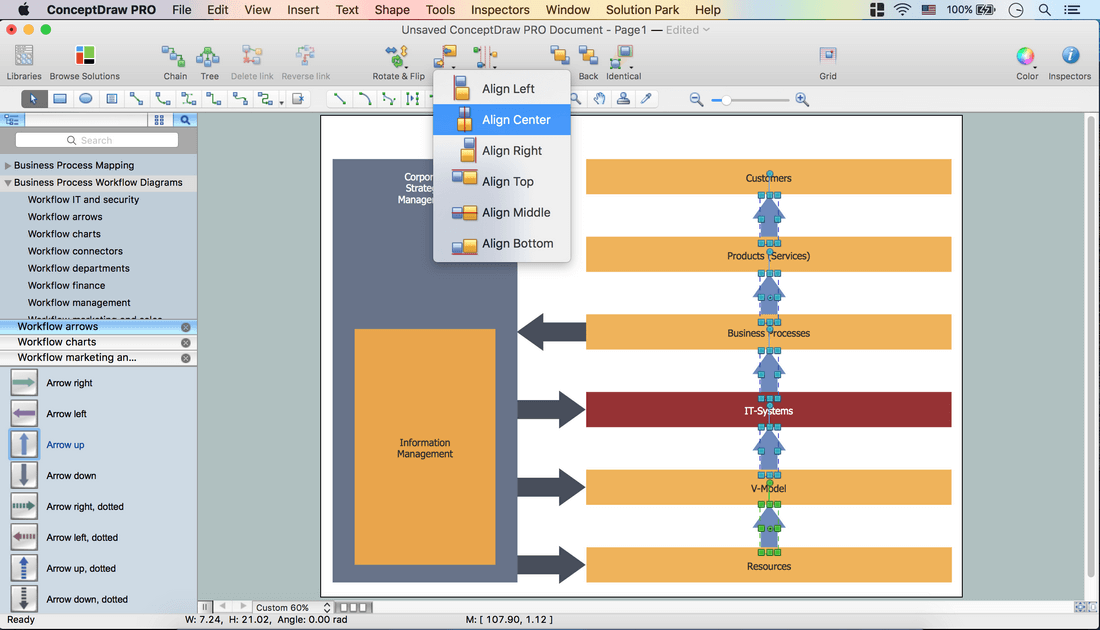Switch library panel to search view
Image resolution: width=1100 pixels, height=630 pixels.
tap(185, 120)
